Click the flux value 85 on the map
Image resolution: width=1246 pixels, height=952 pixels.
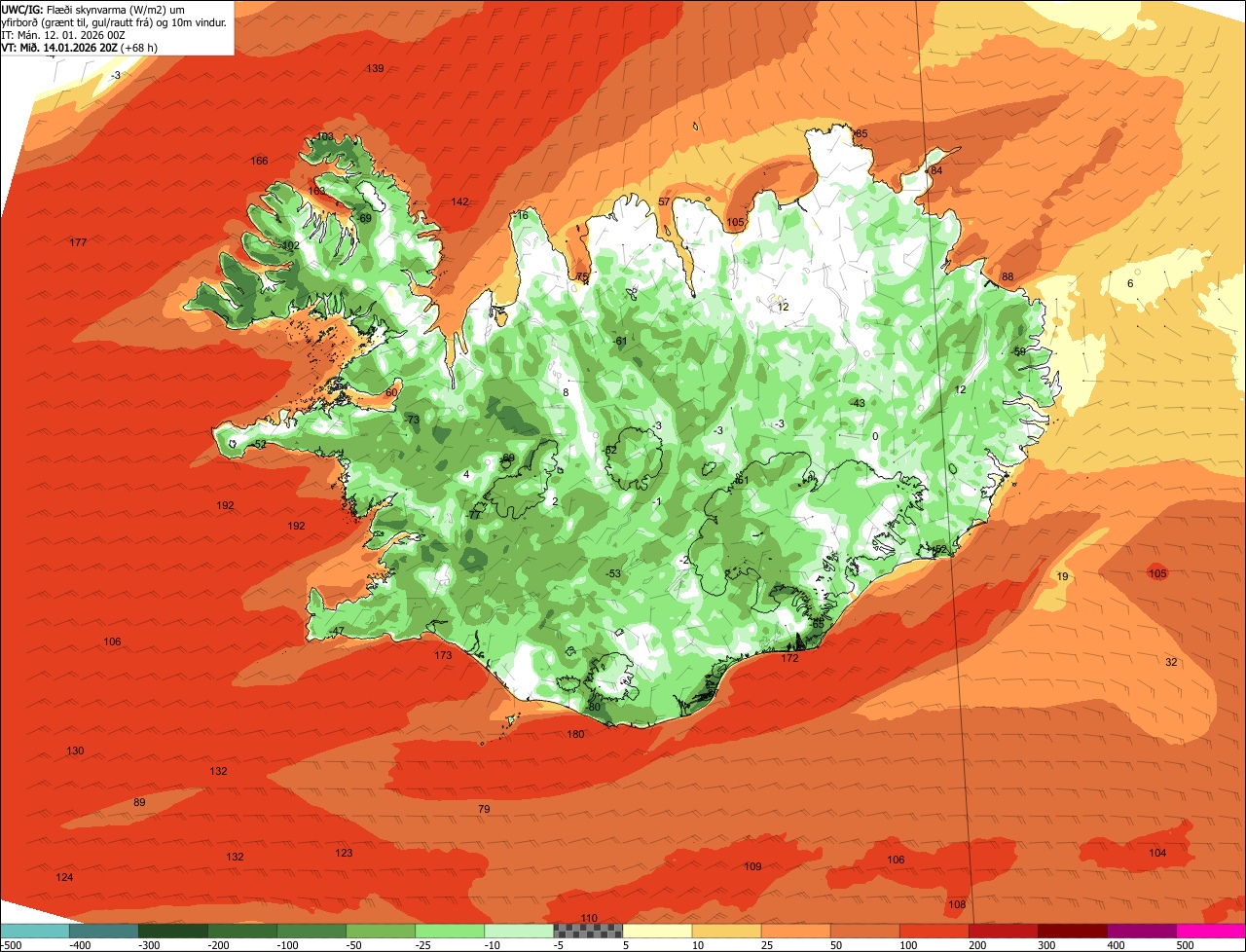pyautogui.click(x=861, y=133)
